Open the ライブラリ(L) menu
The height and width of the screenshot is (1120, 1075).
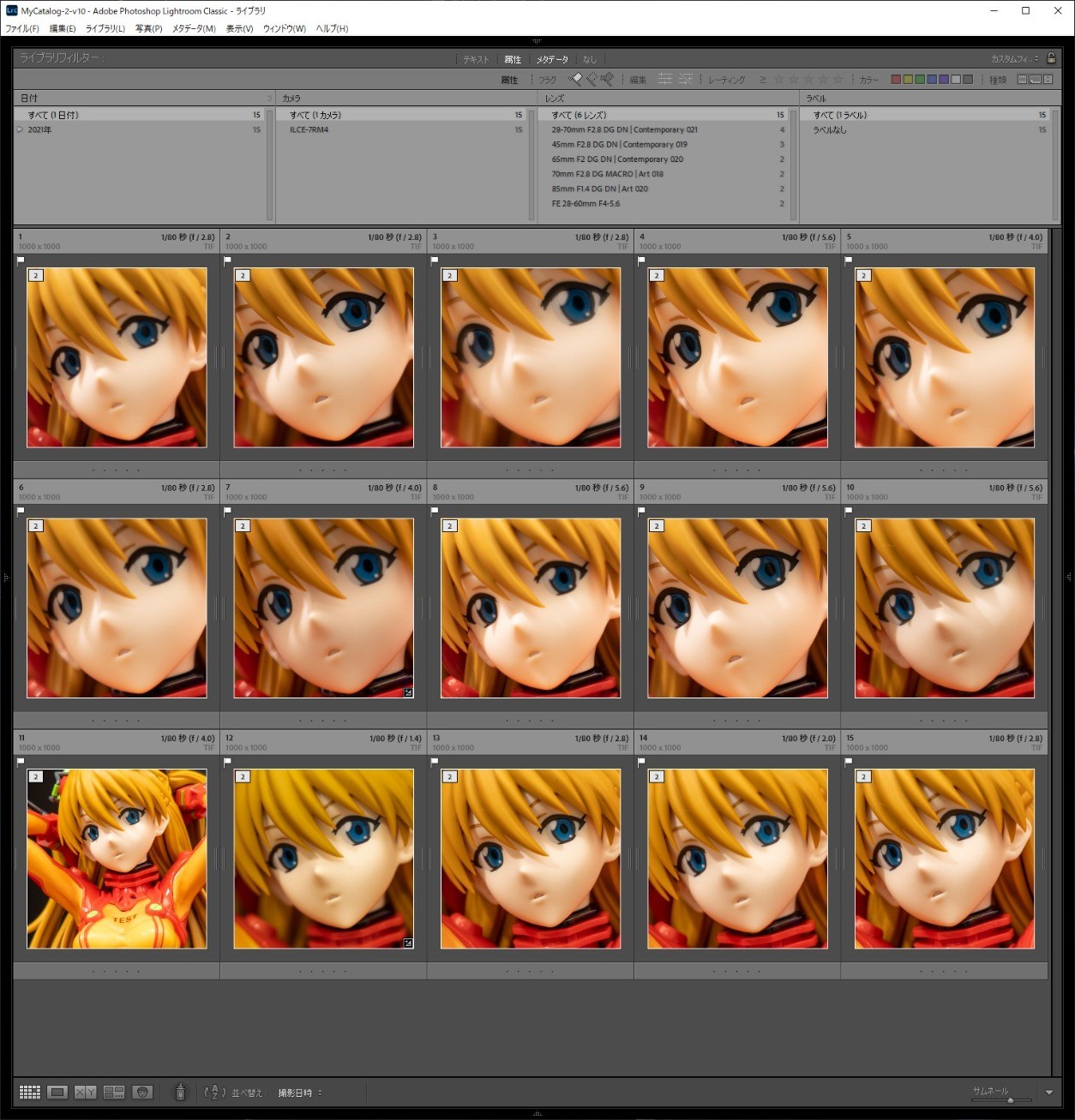click(105, 28)
